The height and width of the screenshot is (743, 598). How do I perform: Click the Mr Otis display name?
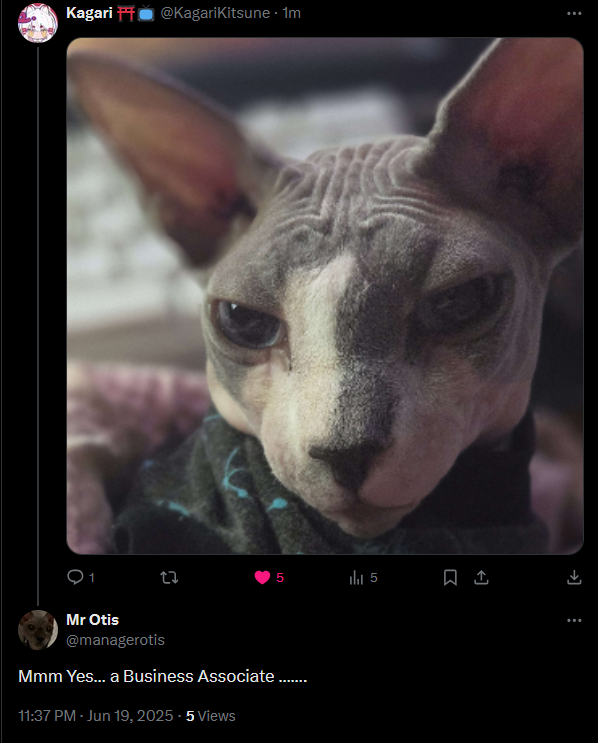92,620
